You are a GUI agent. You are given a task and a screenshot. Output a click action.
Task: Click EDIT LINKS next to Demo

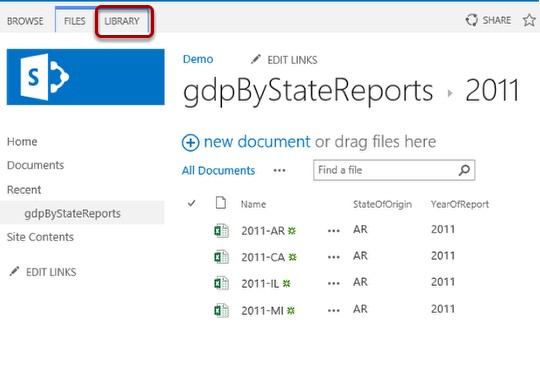292,60
